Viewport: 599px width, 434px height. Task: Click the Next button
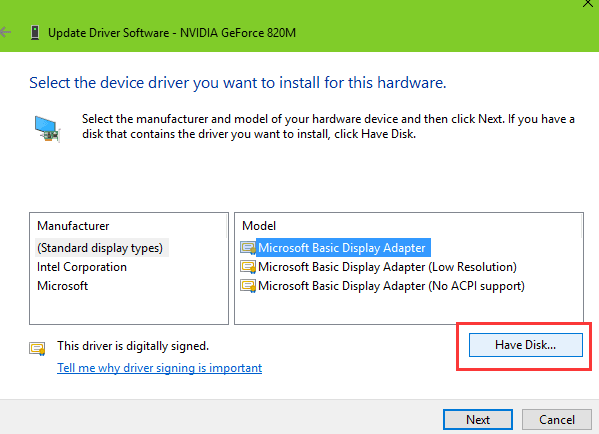(x=478, y=420)
